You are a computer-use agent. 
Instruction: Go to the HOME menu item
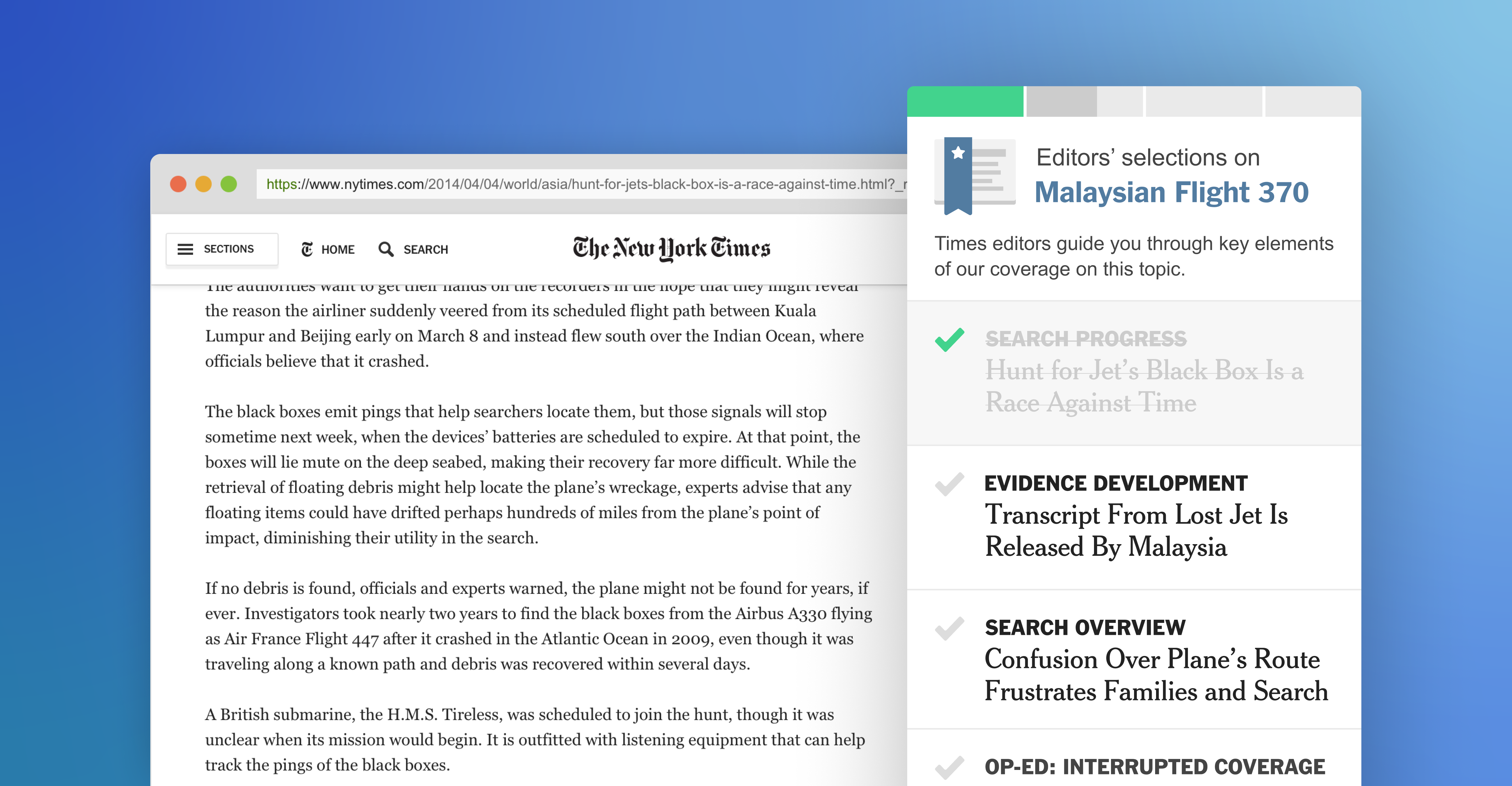click(x=337, y=249)
